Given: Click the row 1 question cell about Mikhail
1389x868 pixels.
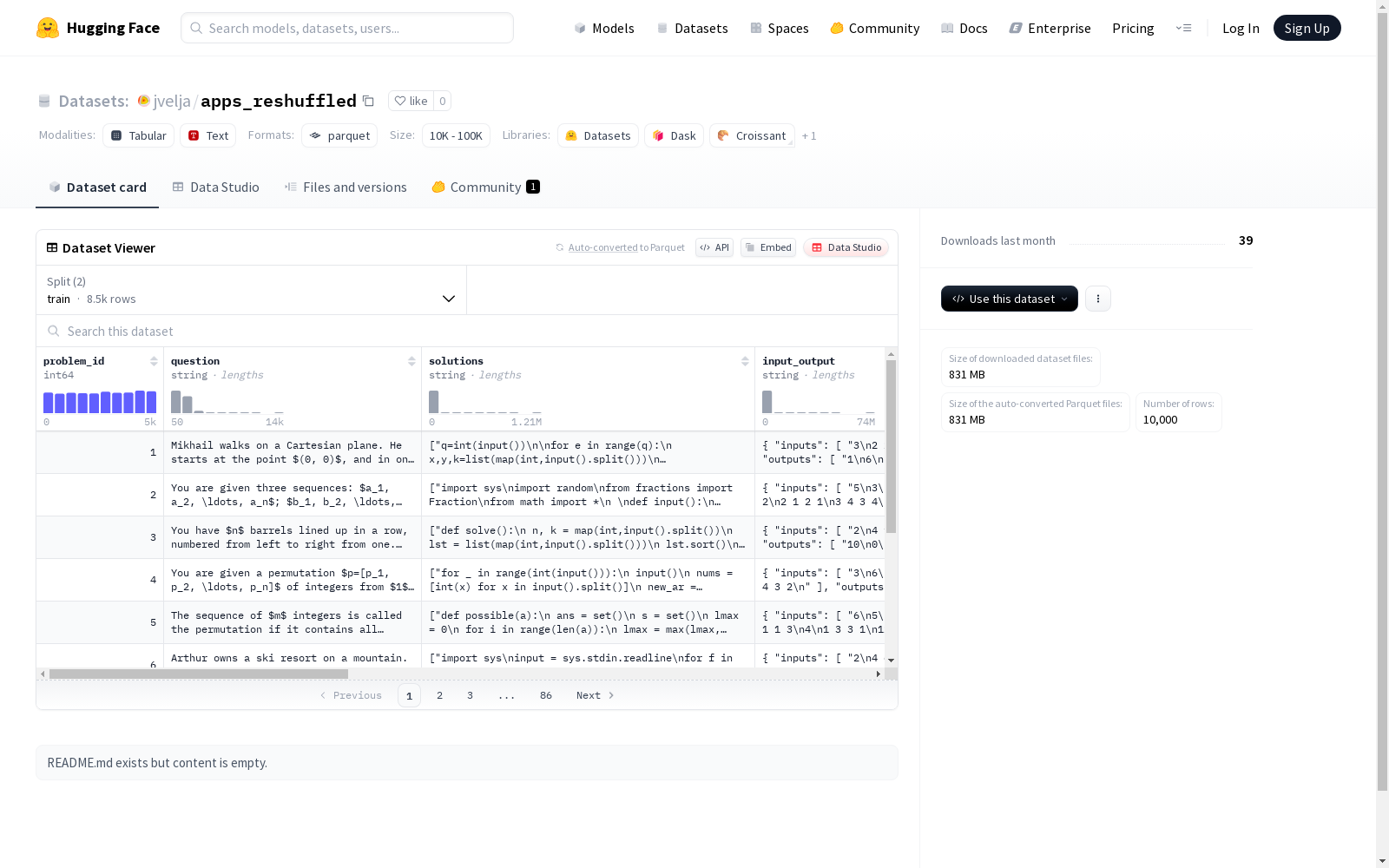Looking at the screenshot, I should pyautogui.click(x=293, y=452).
